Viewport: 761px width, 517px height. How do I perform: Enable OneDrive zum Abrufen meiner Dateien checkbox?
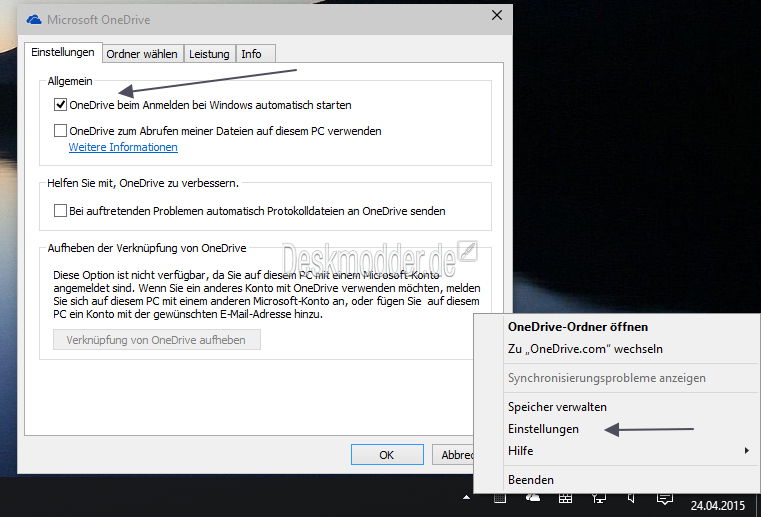60,131
